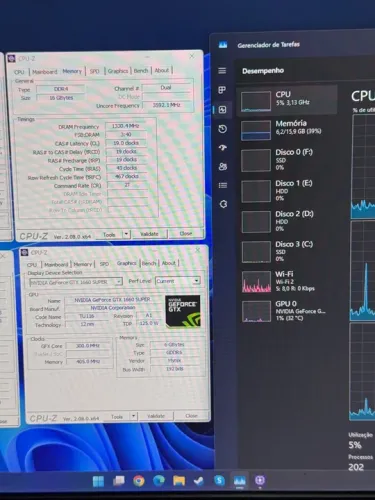Select Wi-Fi performance entry
This screenshot has width=375, height=500.
[x=287, y=281]
